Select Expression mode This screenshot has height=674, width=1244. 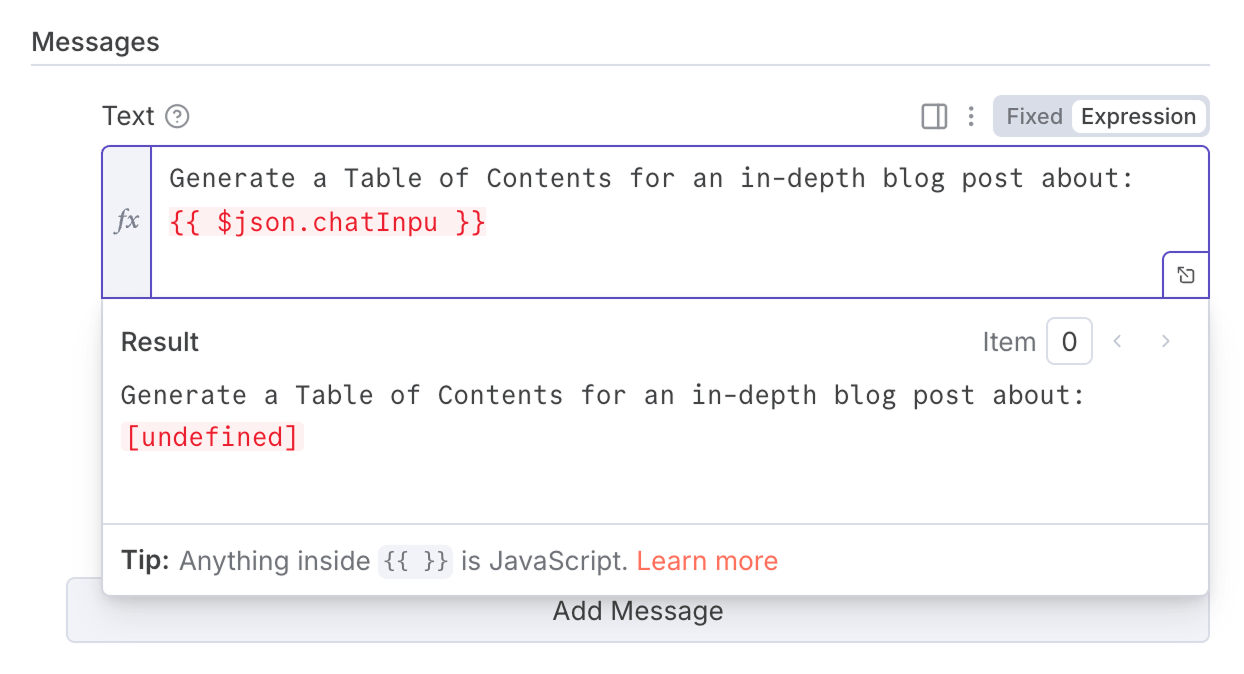(x=1139, y=116)
